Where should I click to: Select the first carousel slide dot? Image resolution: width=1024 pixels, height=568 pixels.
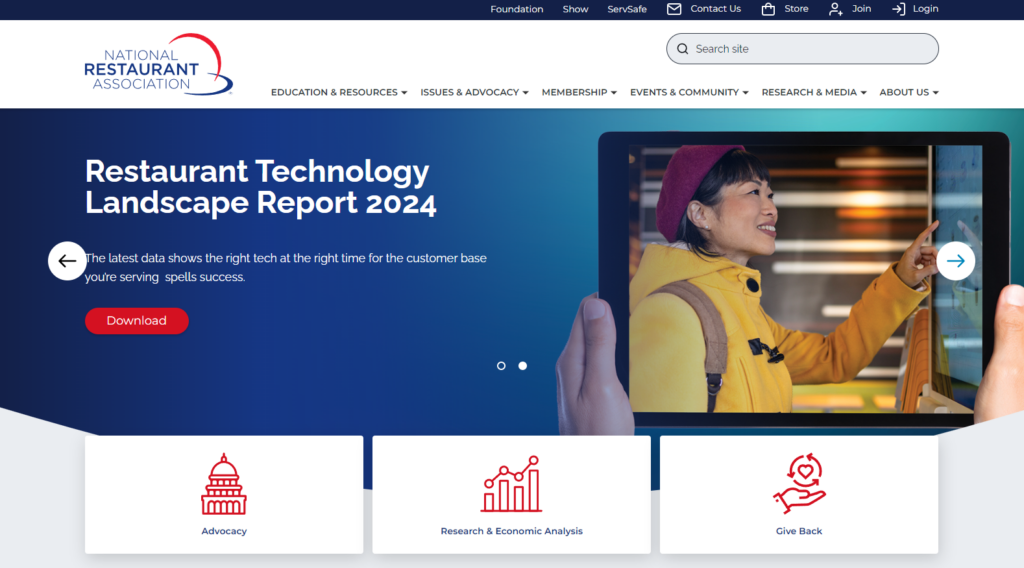pyautogui.click(x=501, y=366)
